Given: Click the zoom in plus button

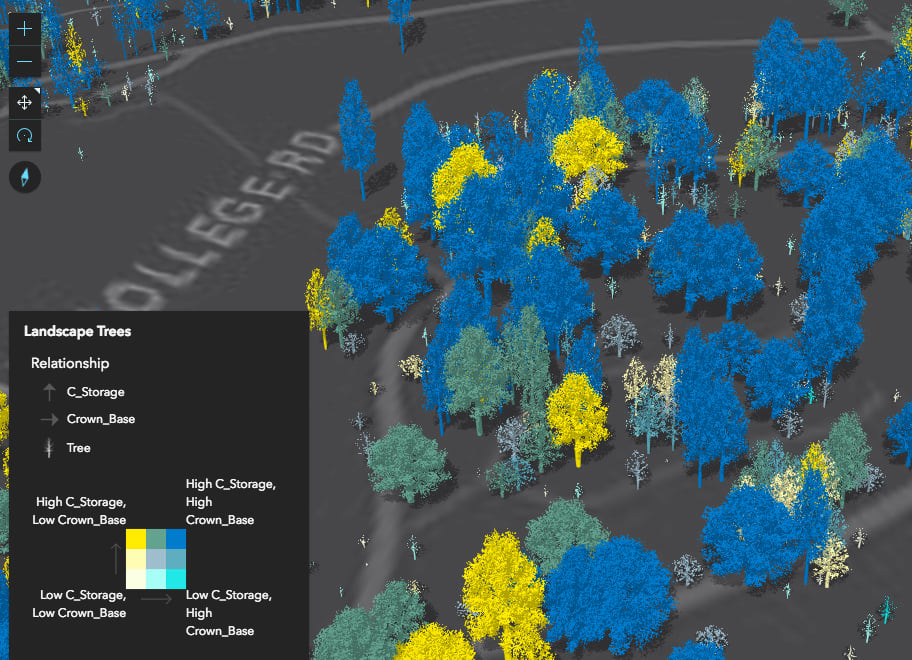Looking at the screenshot, I should (x=24, y=28).
